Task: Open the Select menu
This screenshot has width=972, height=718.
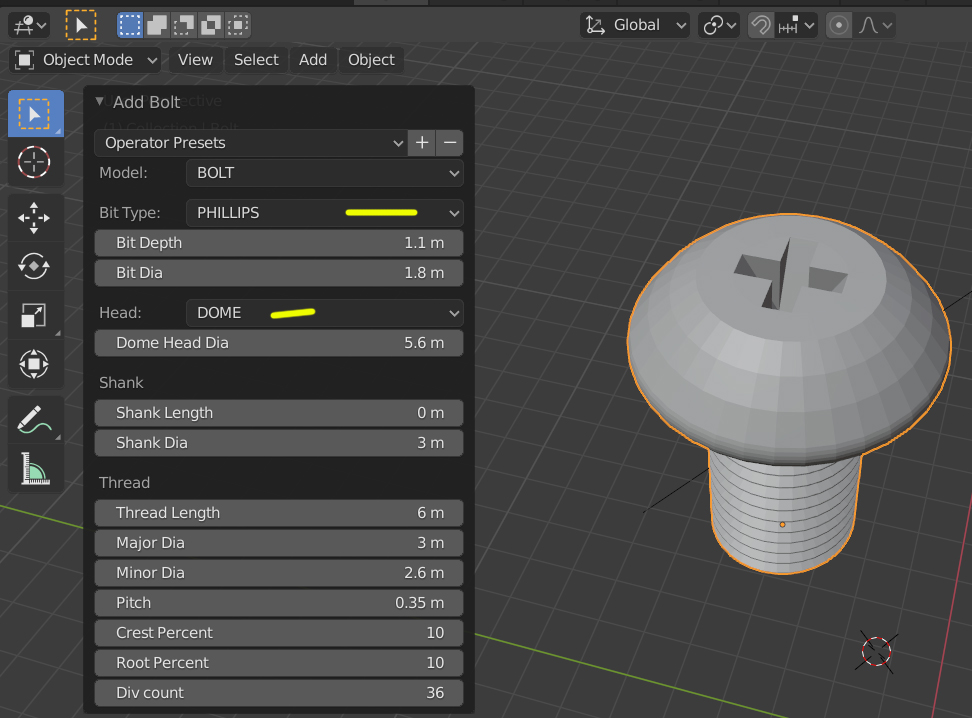Action: click(x=256, y=60)
